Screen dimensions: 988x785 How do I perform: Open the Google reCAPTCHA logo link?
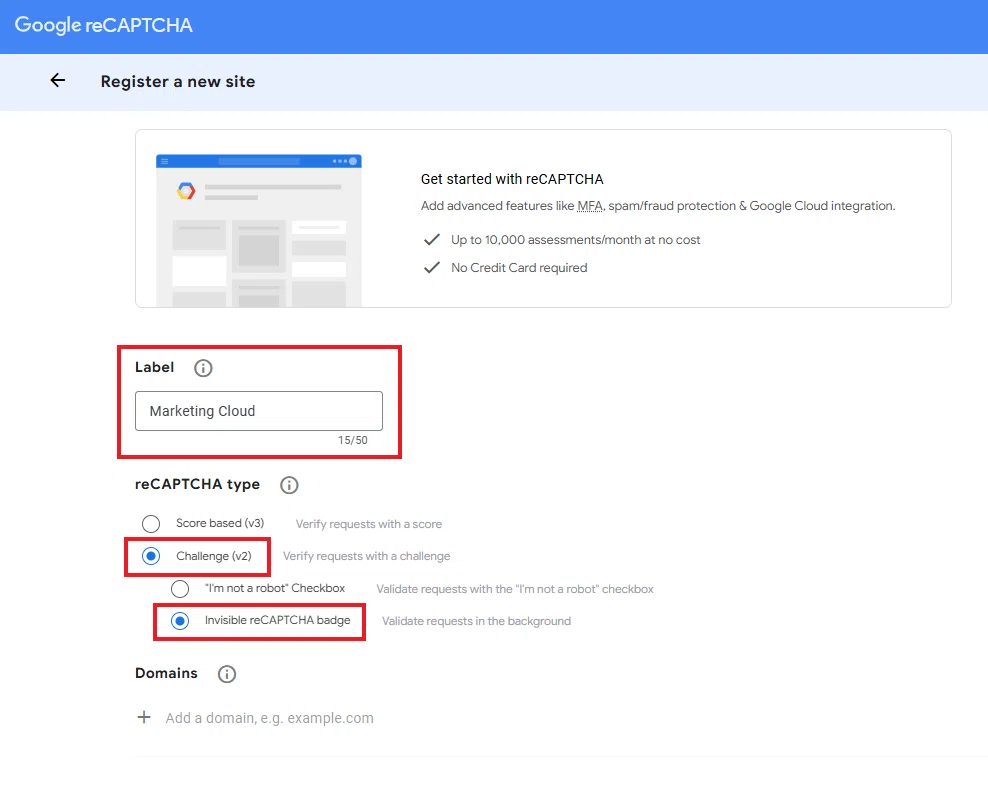pyautogui.click(x=103, y=25)
